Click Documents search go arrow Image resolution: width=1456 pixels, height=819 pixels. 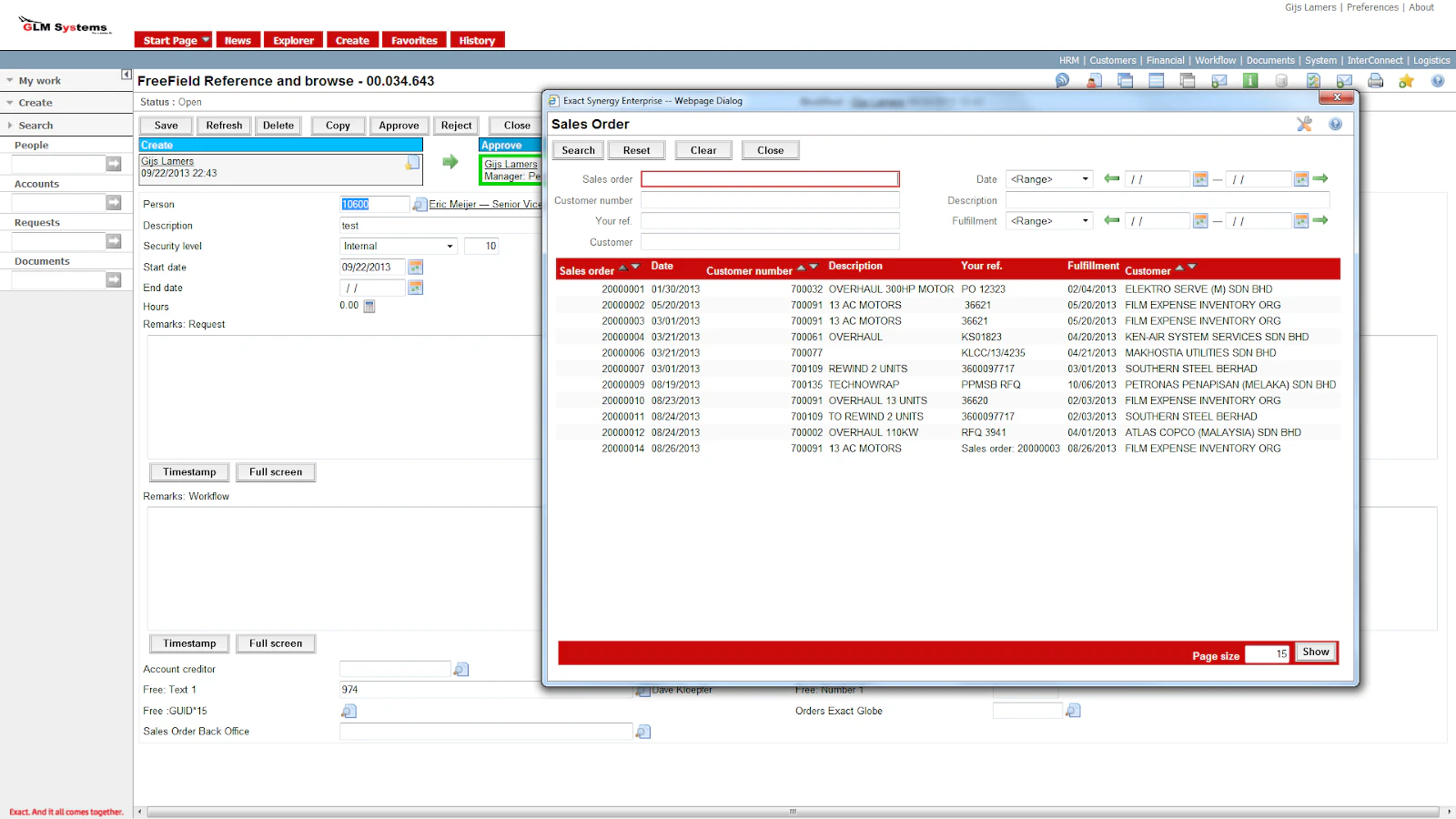114,279
